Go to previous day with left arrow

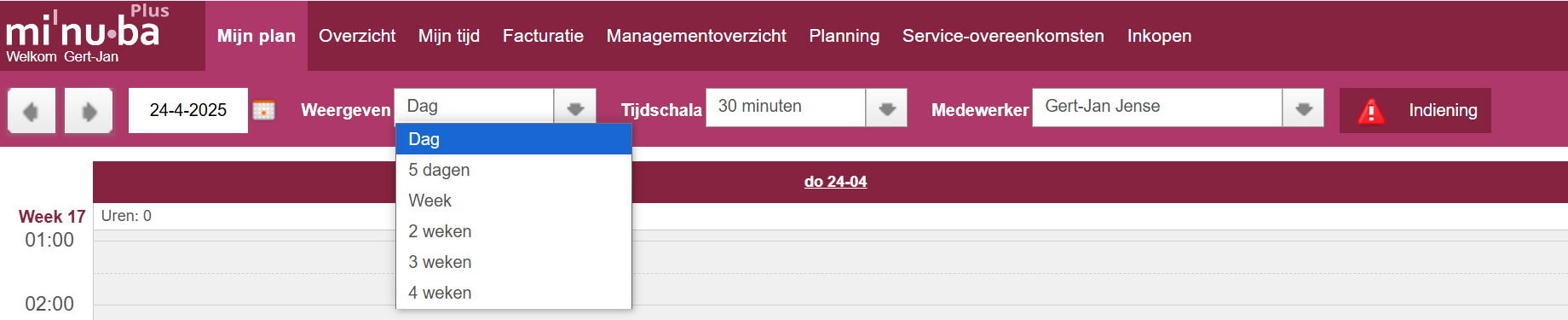32,110
